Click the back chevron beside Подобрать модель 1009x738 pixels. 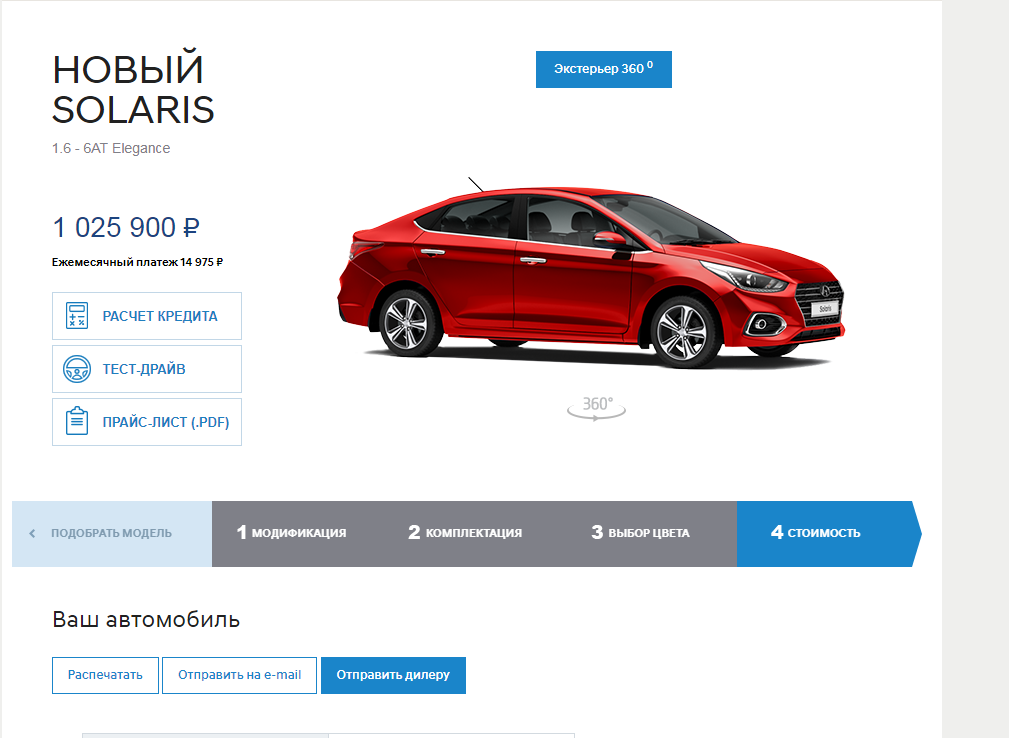[x=32, y=533]
